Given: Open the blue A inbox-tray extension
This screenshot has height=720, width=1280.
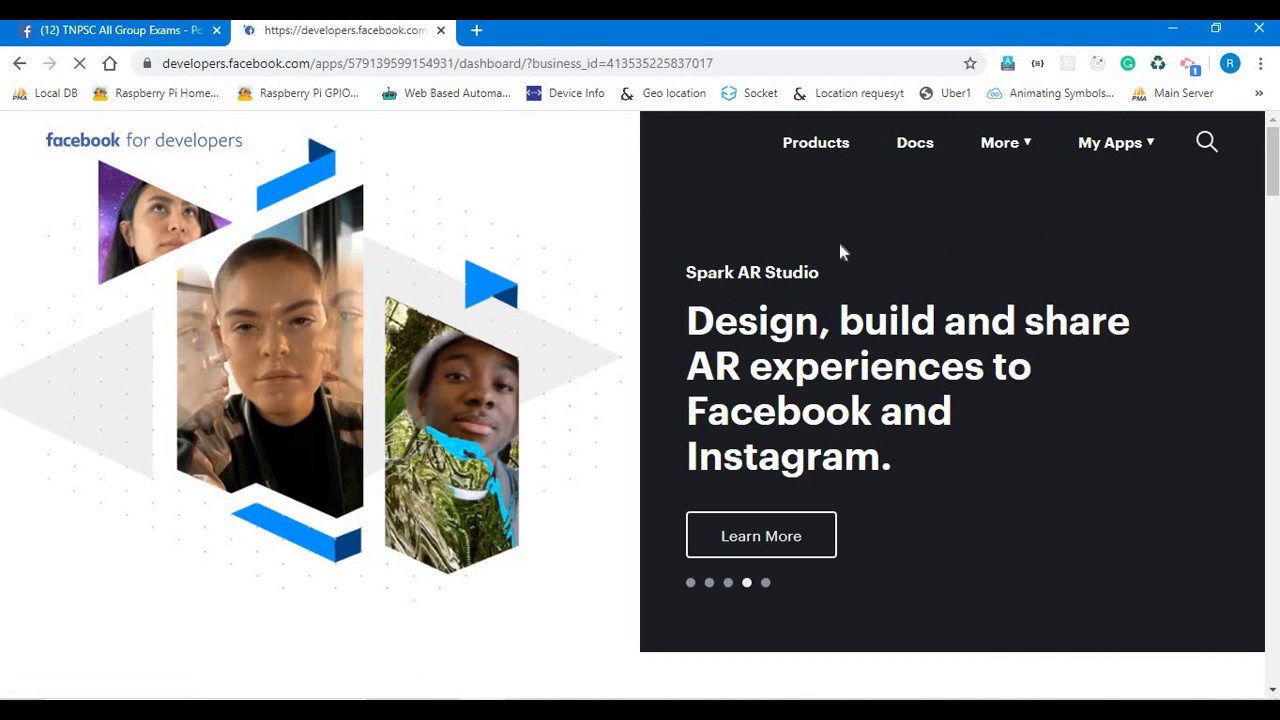Looking at the screenshot, I should [1007, 63].
